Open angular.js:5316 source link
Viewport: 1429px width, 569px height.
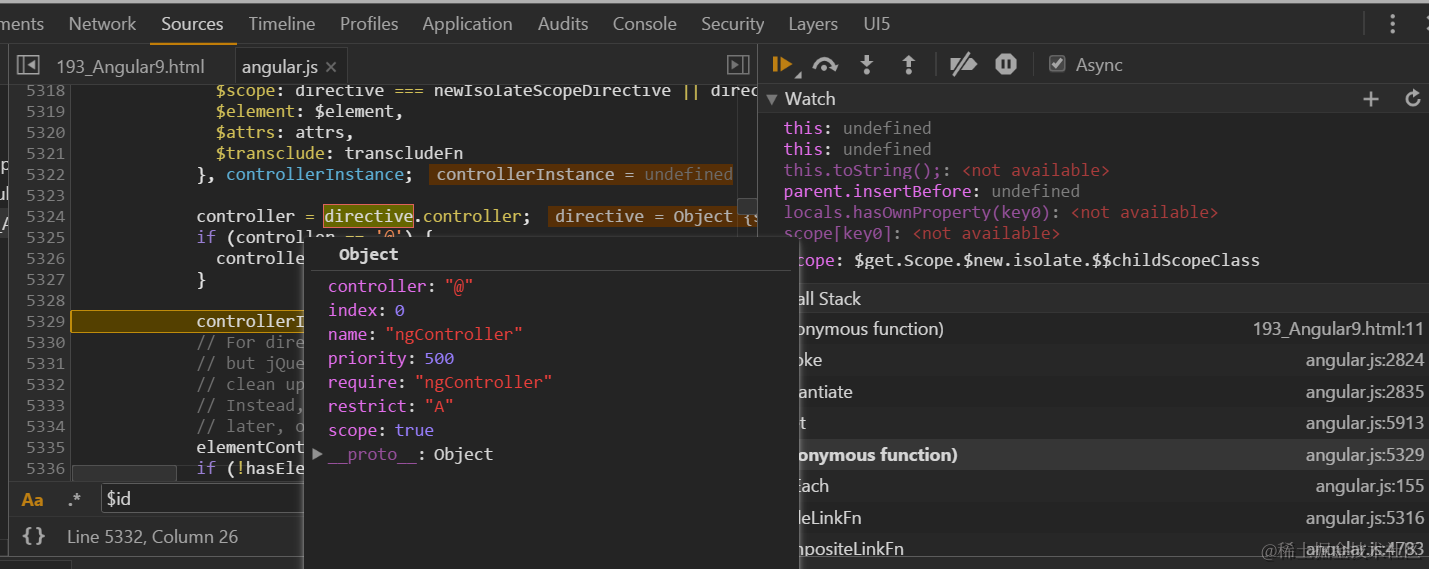point(1364,518)
